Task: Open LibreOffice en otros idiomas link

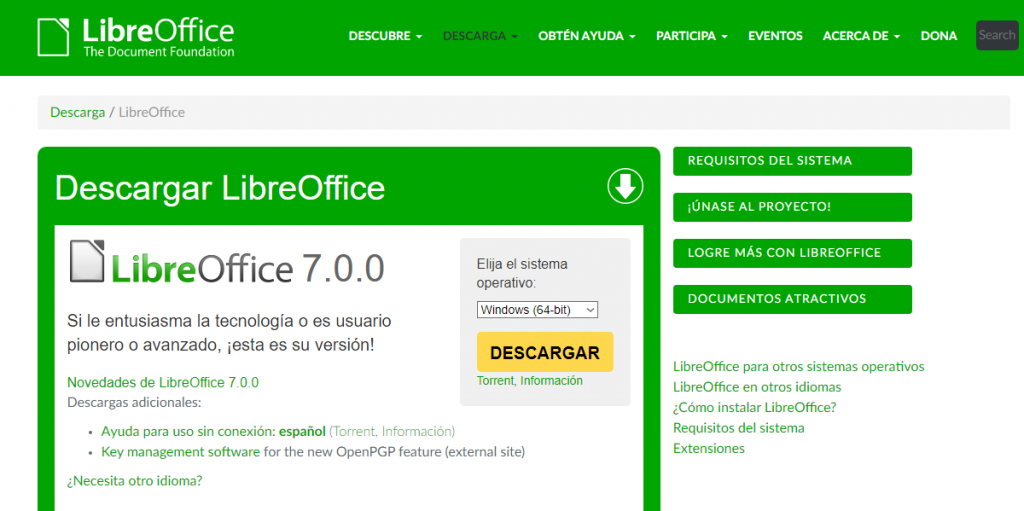Action: click(757, 387)
